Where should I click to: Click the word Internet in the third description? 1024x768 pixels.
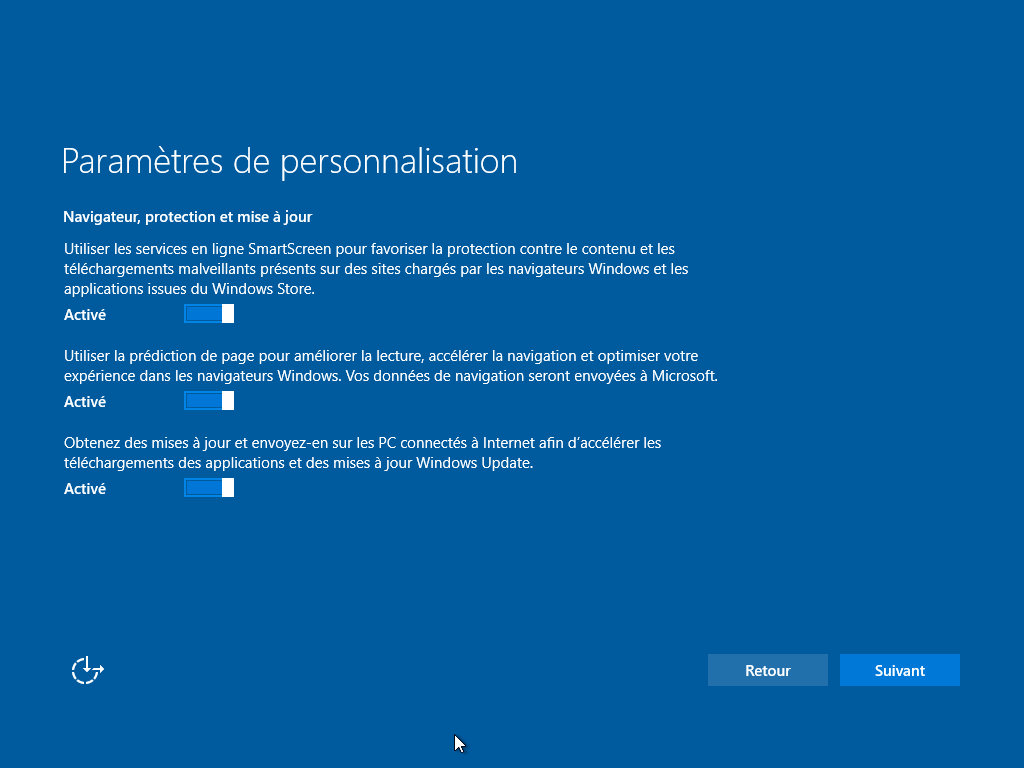click(484, 442)
